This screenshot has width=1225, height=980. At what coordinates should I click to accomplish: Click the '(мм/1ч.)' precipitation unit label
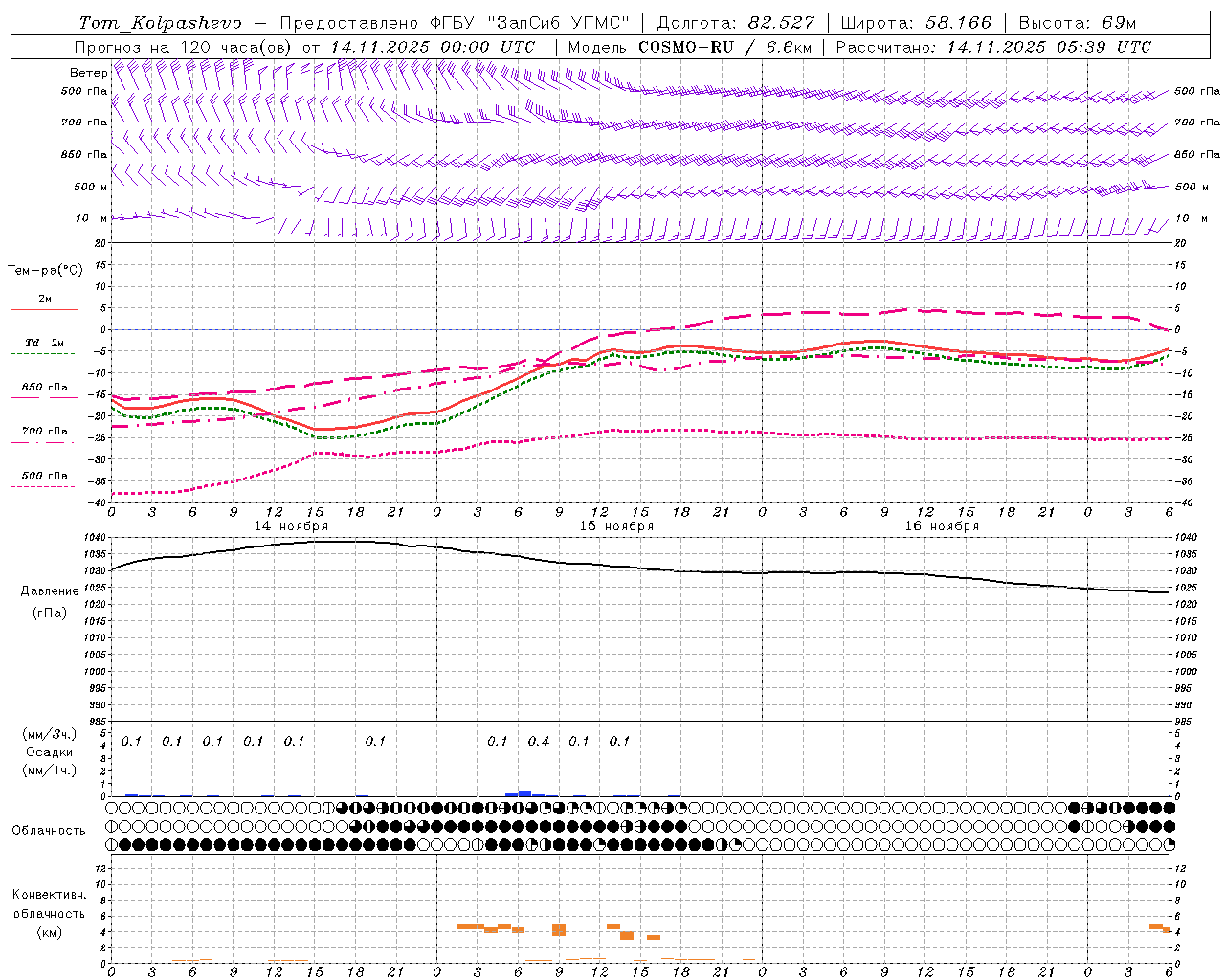click(x=50, y=770)
